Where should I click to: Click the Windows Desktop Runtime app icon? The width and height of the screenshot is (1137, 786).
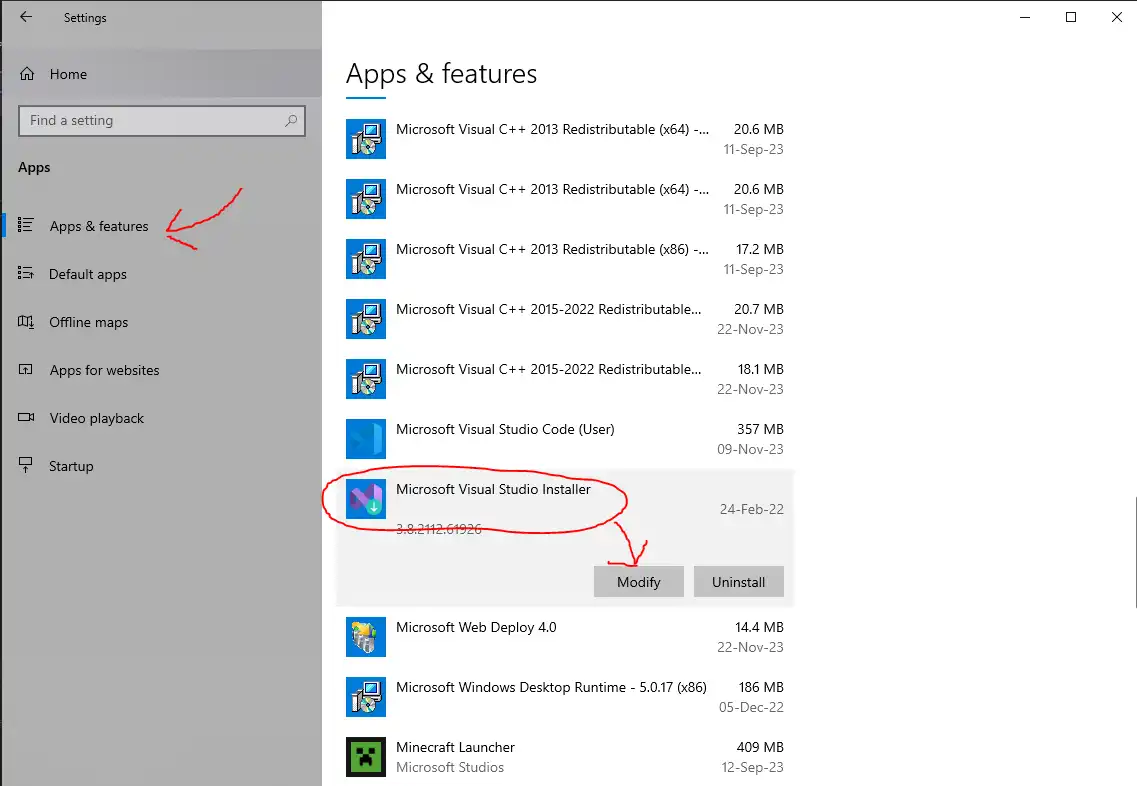coord(365,697)
